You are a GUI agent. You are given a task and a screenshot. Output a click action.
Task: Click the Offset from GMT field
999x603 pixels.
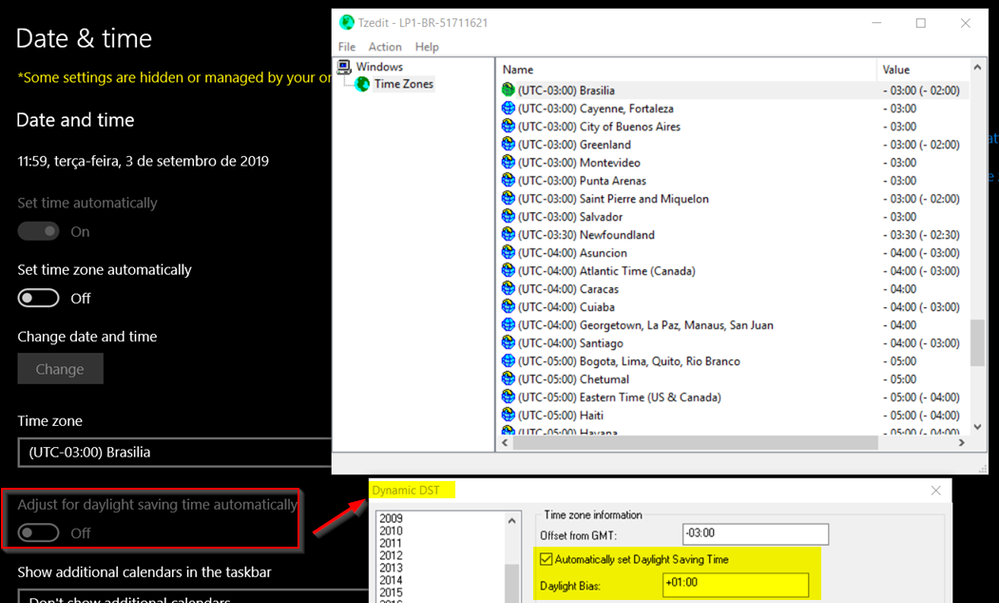tap(755, 534)
